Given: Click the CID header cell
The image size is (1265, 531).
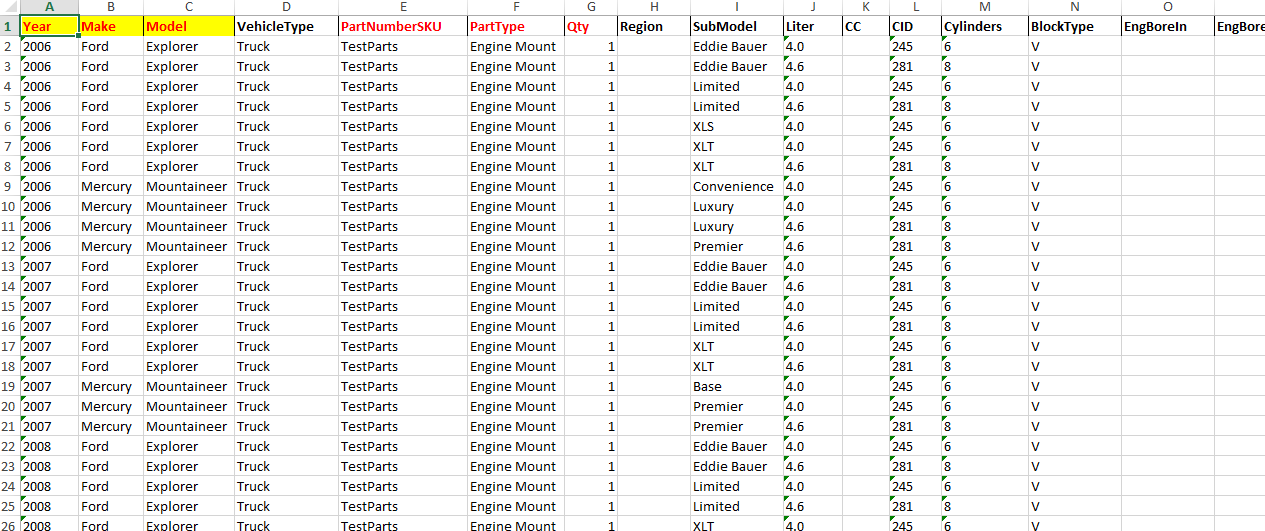Looking at the screenshot, I should pyautogui.click(x=915, y=26).
